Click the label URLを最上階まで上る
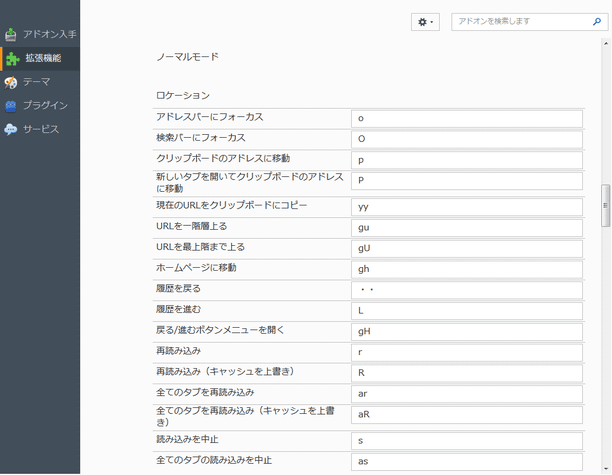Image resolution: width=612 pixels, height=475 pixels. tap(201, 247)
